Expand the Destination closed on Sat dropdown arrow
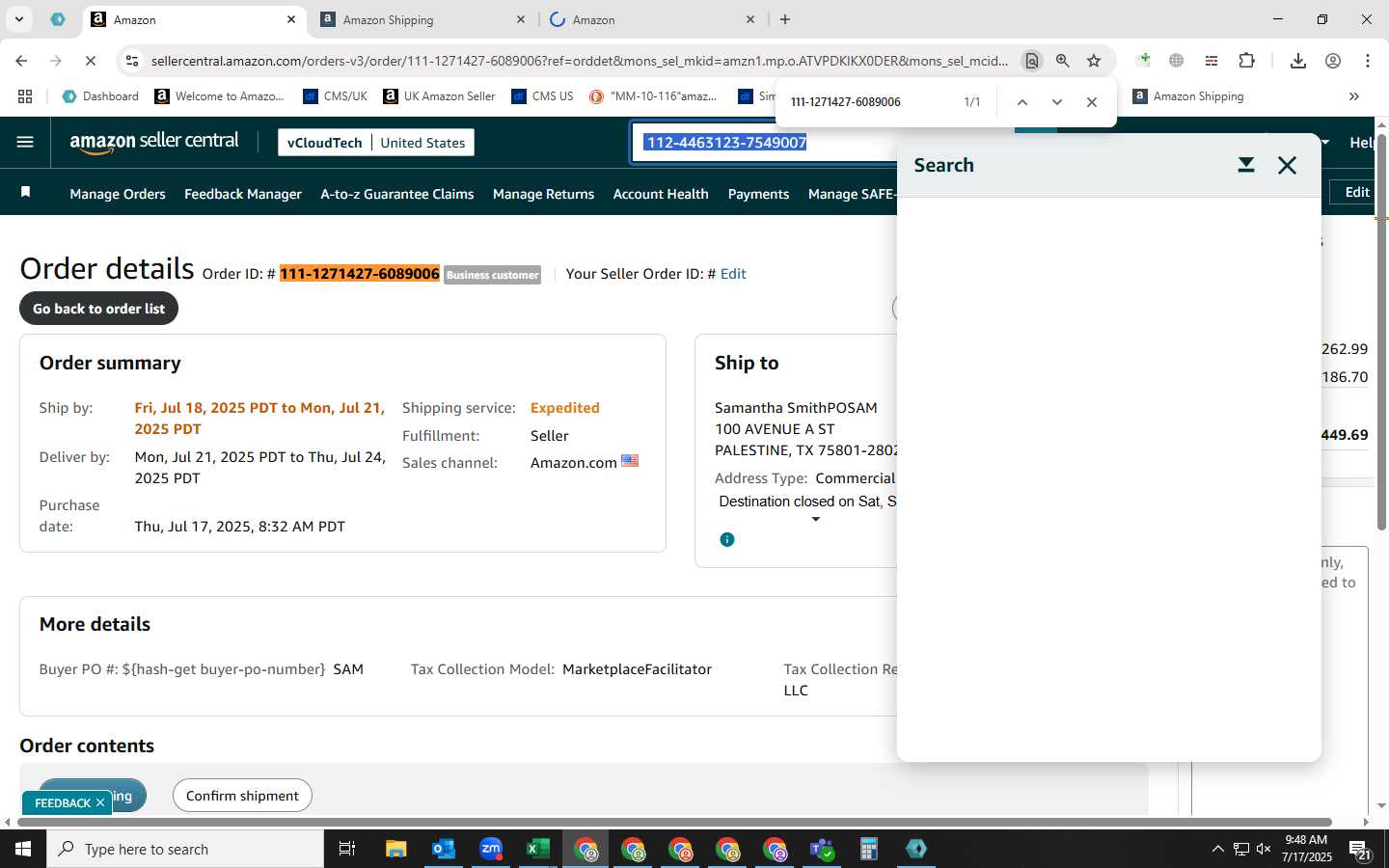Viewport: 1389px width, 868px height. (x=816, y=520)
